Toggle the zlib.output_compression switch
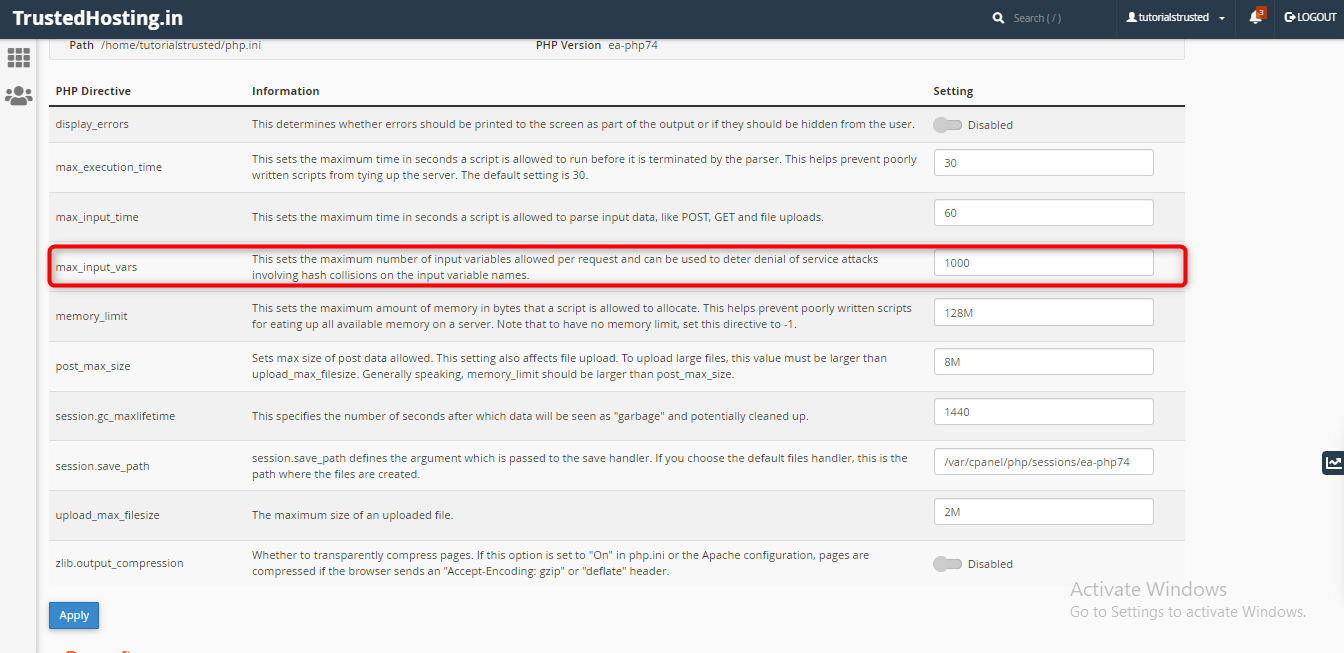The image size is (1344, 653). (x=947, y=564)
